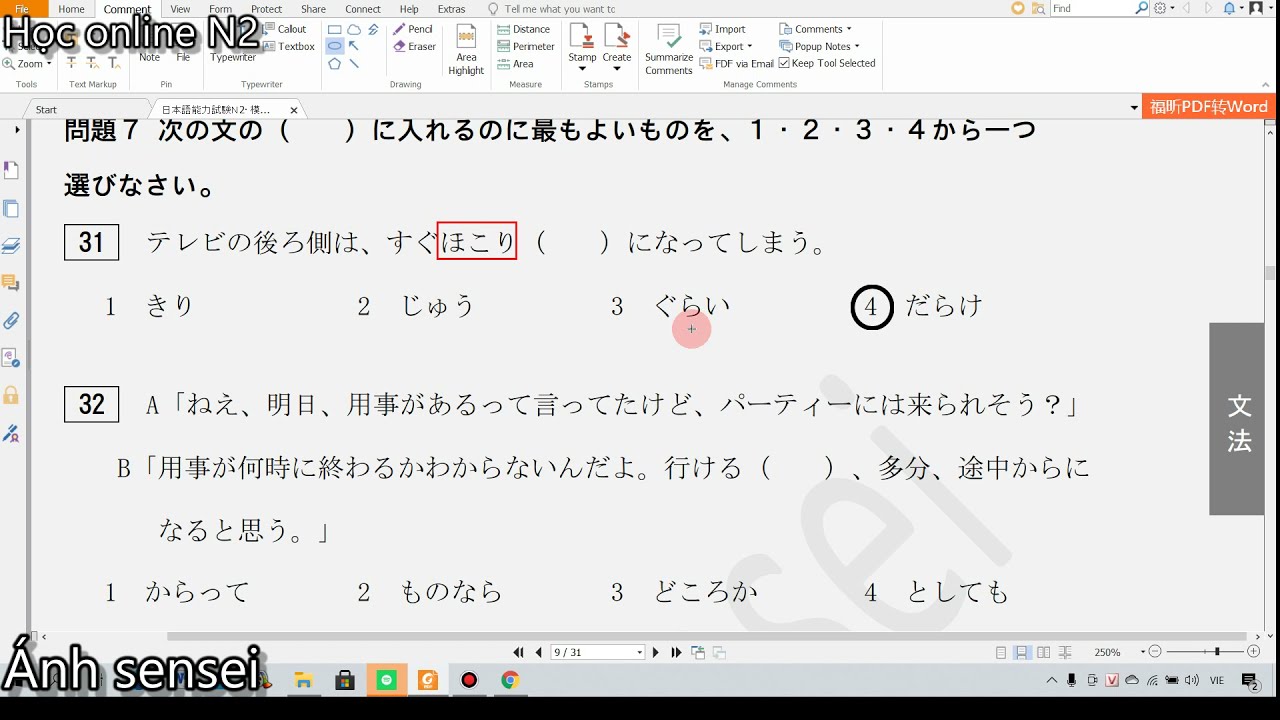
Task: Go to the previous page
Action: 539,652
